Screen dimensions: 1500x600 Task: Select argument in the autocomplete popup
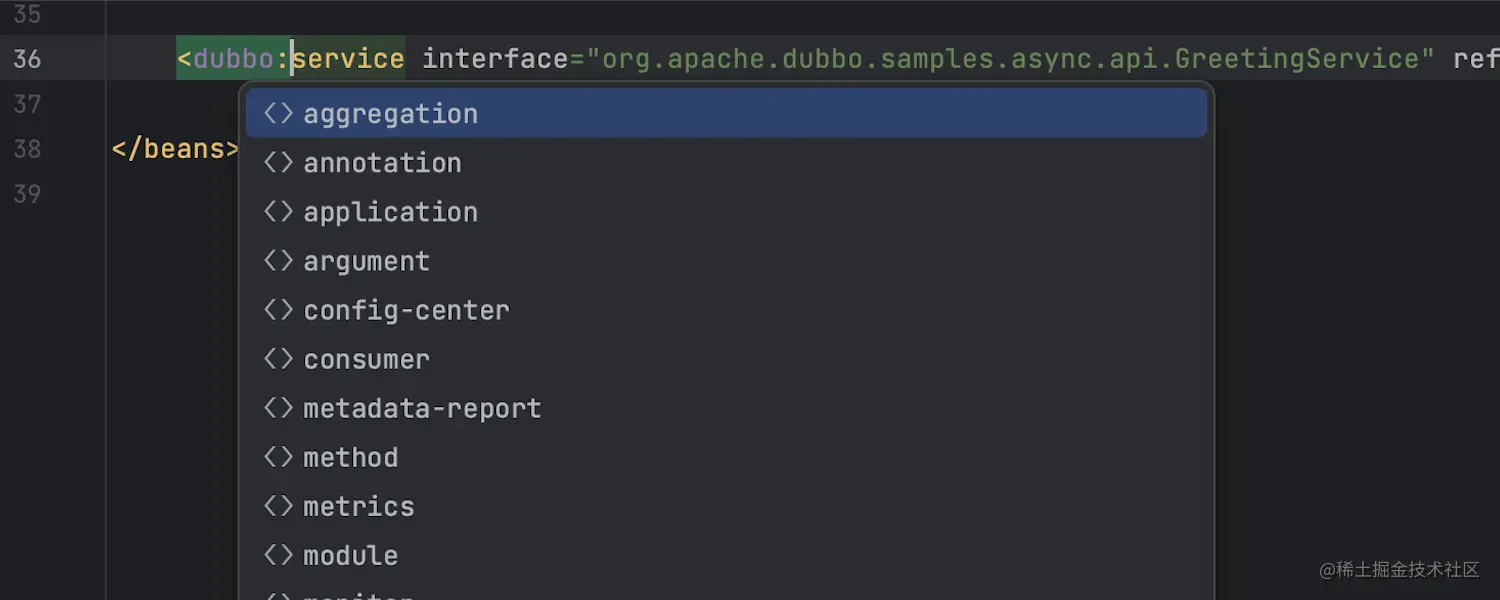[x=366, y=261]
